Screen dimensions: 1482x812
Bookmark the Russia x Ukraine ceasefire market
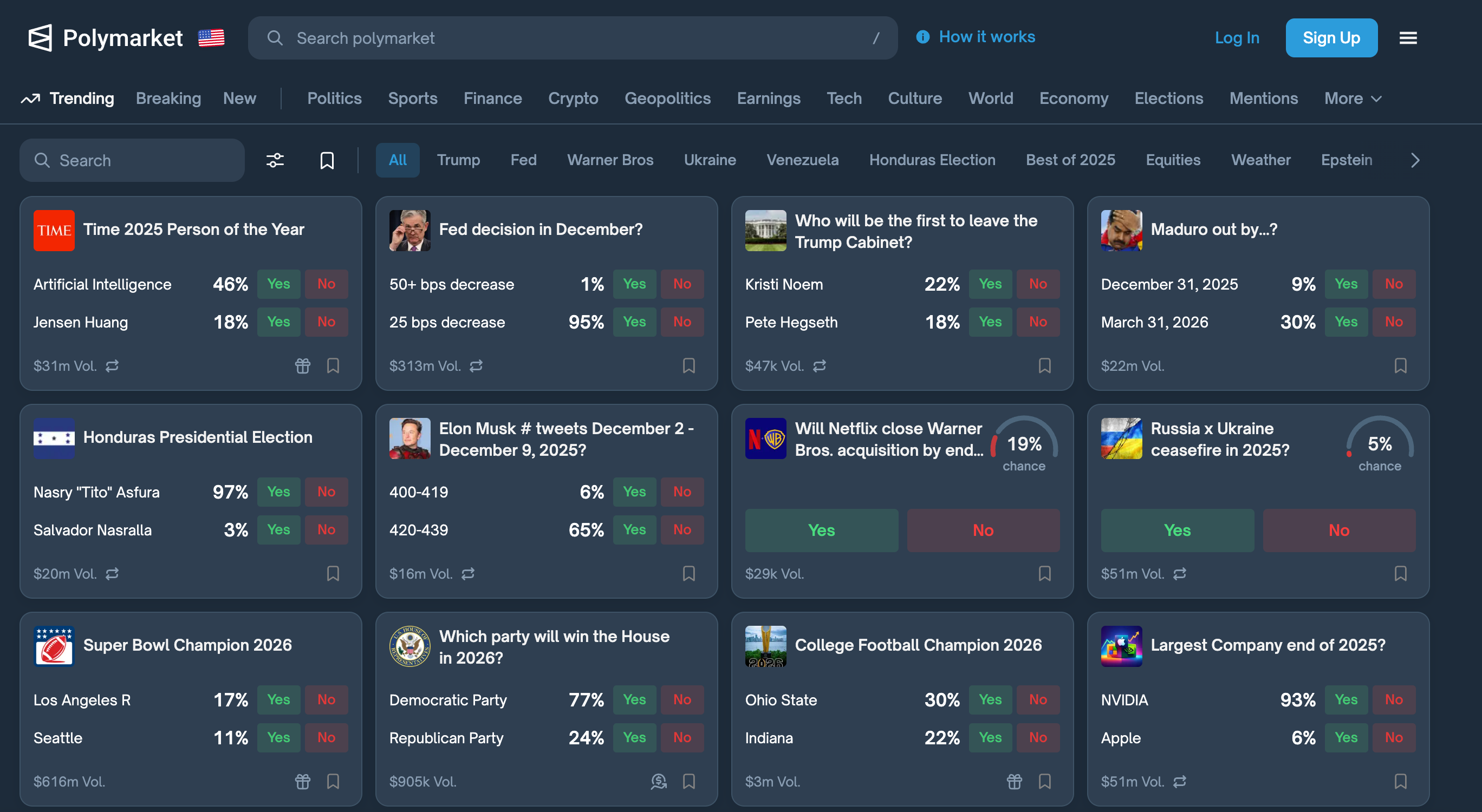[1400, 573]
